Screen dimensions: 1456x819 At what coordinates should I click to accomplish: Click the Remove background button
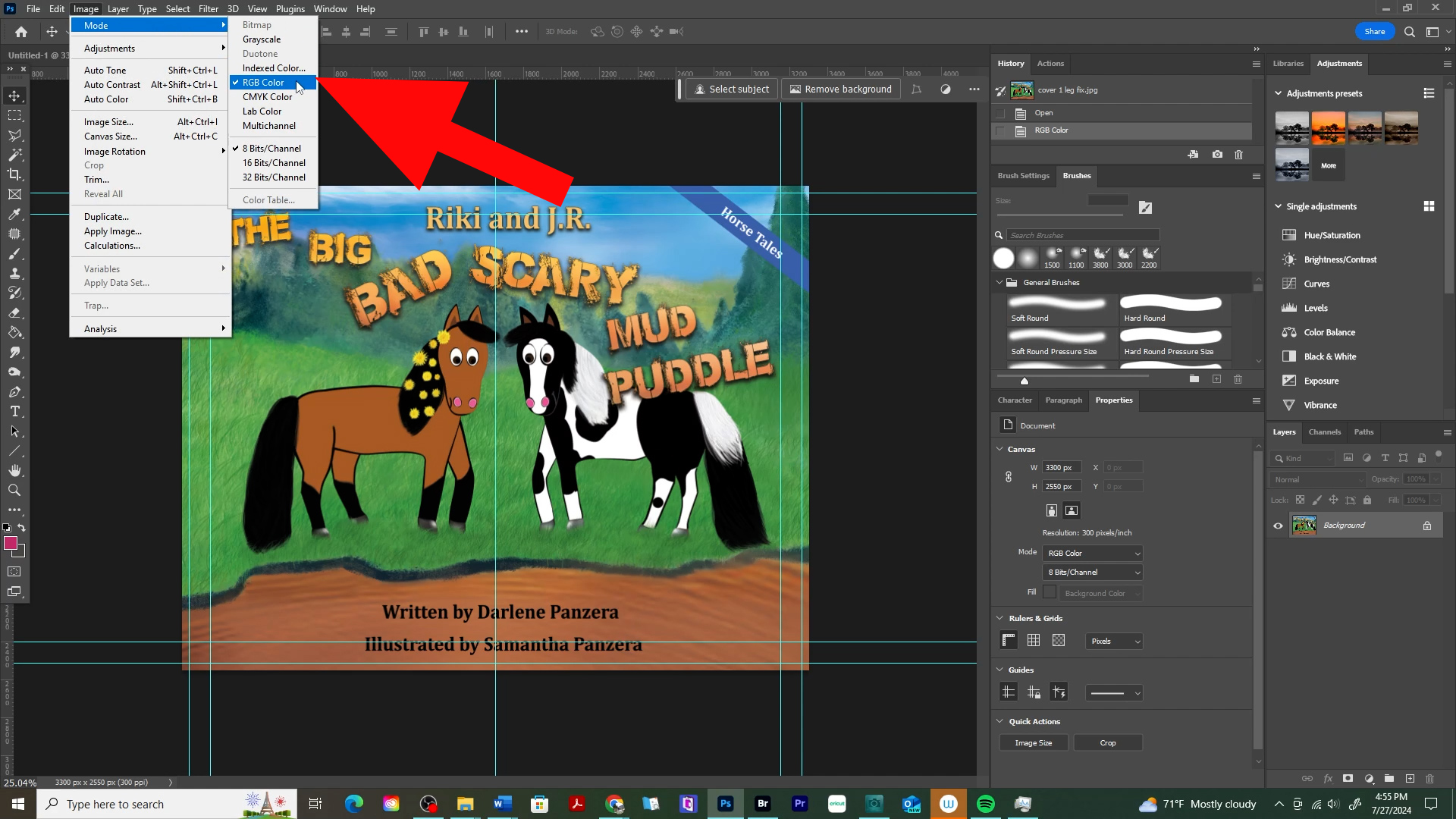840,89
